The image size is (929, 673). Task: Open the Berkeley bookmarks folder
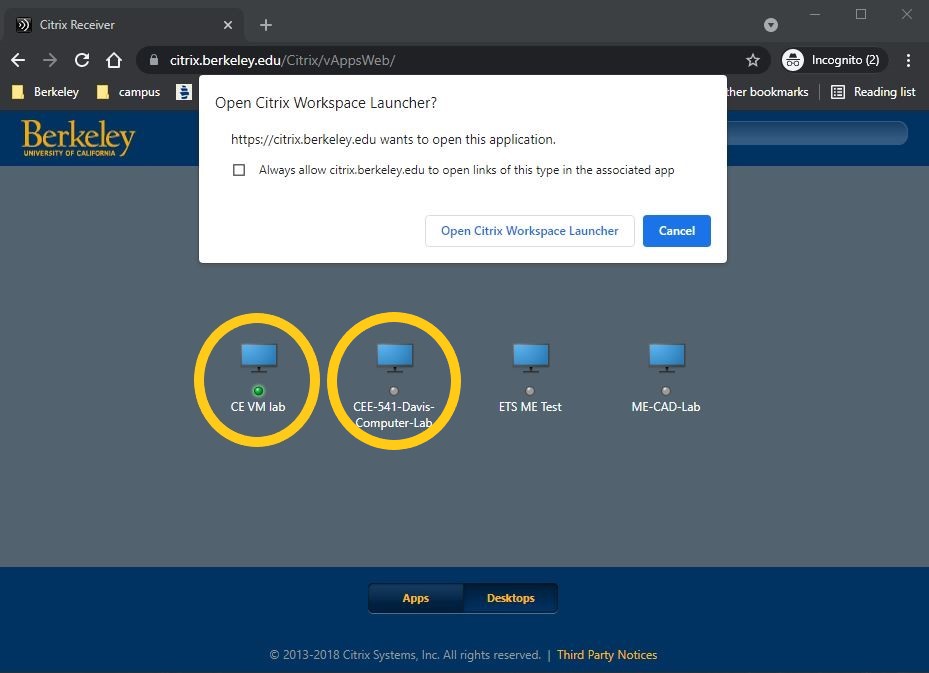(46, 92)
